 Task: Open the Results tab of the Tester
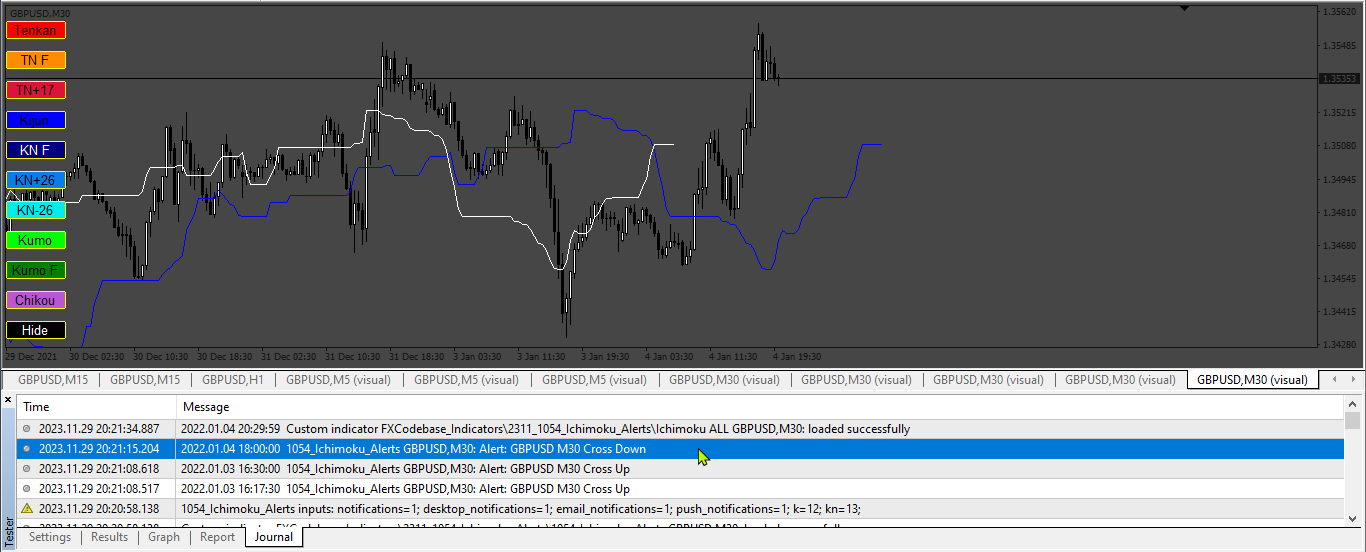[x=110, y=537]
